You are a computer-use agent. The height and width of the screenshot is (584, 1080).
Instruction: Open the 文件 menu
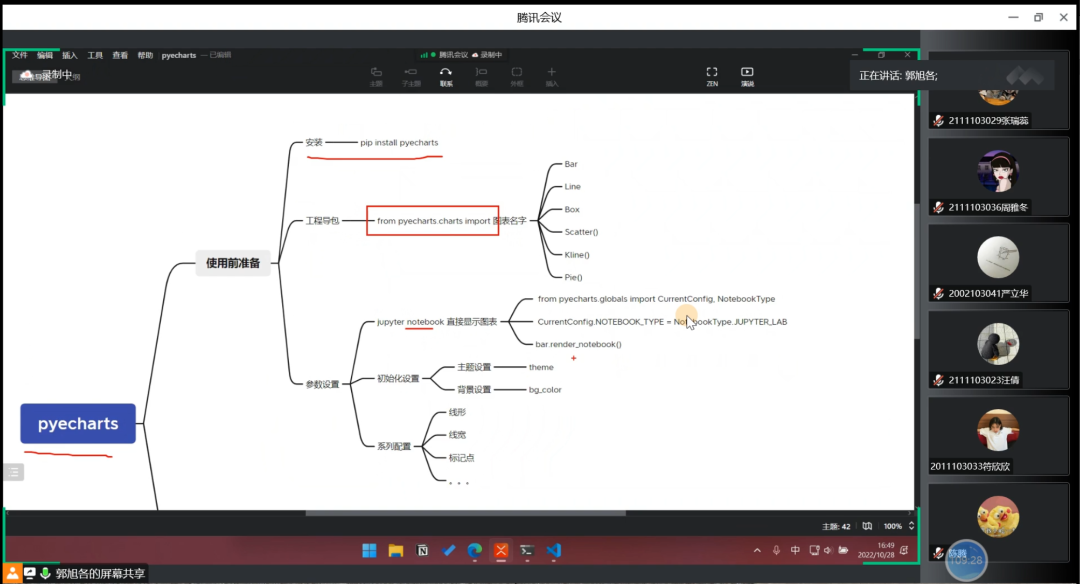click(19, 55)
